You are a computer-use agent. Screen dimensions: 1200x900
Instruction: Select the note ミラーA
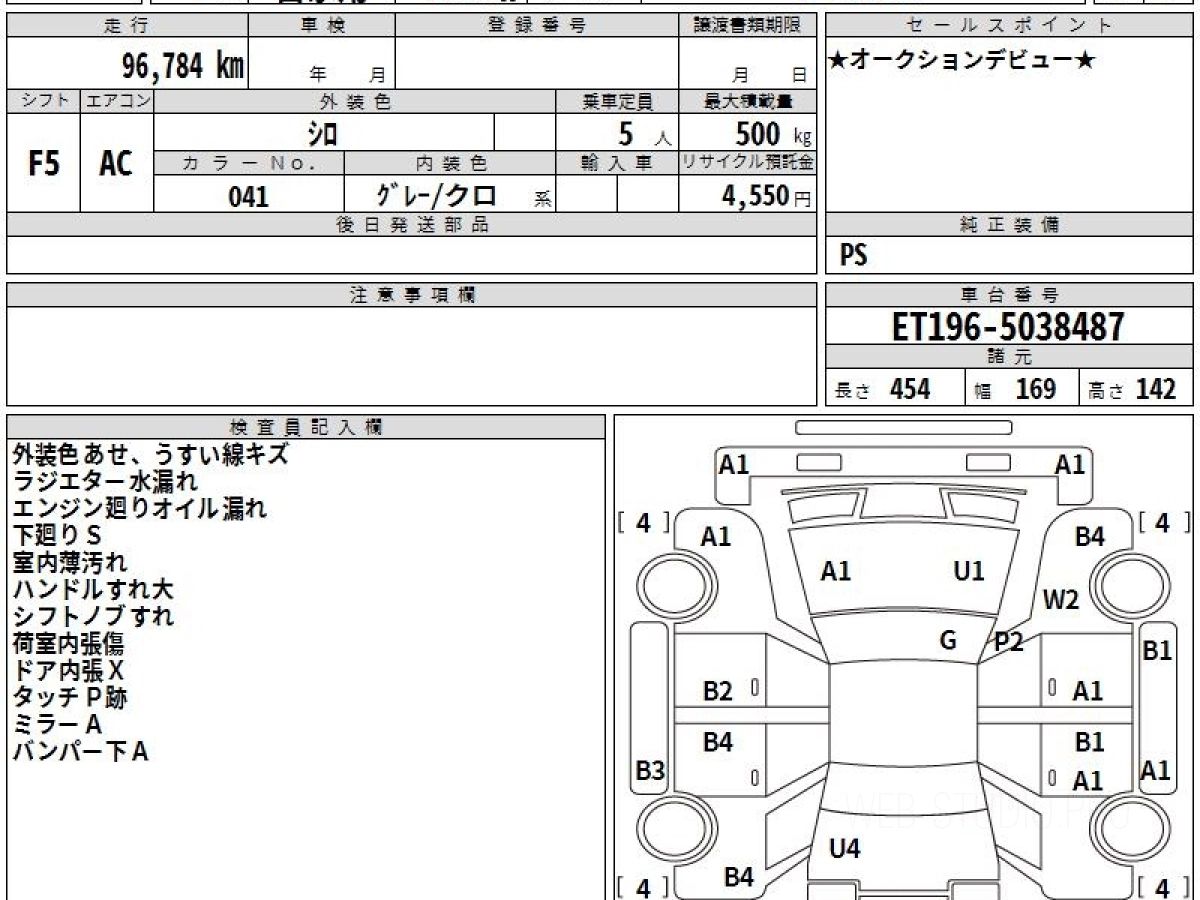(57, 724)
